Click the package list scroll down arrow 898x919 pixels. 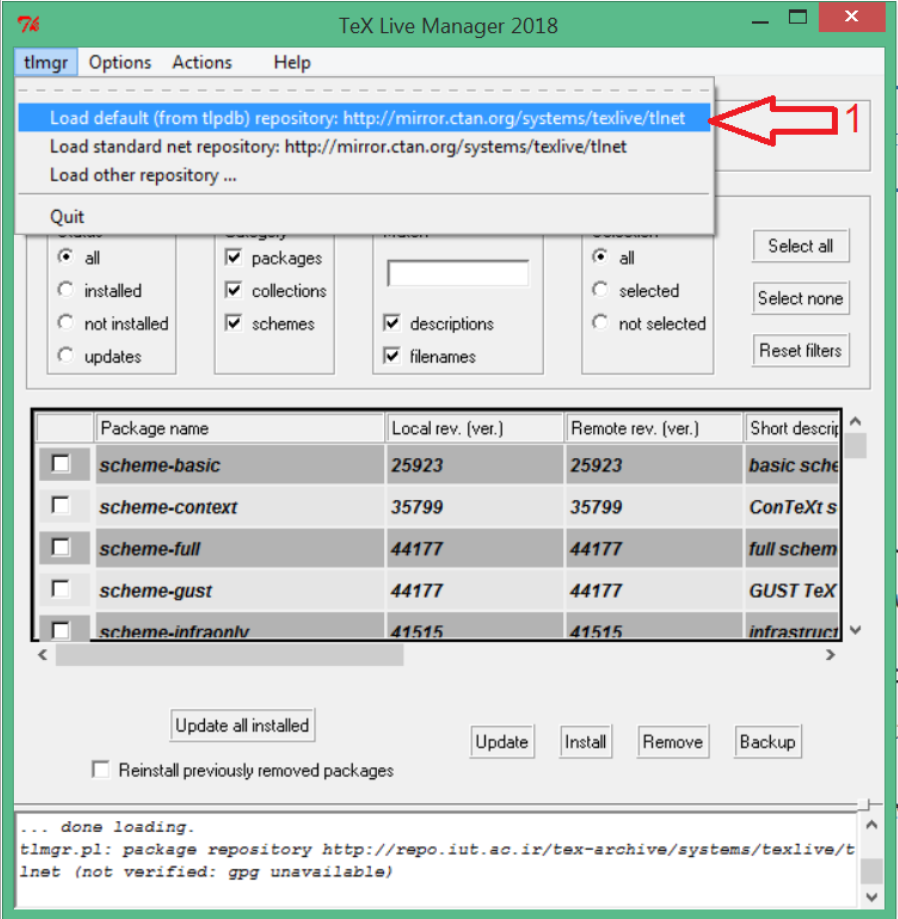click(x=855, y=630)
